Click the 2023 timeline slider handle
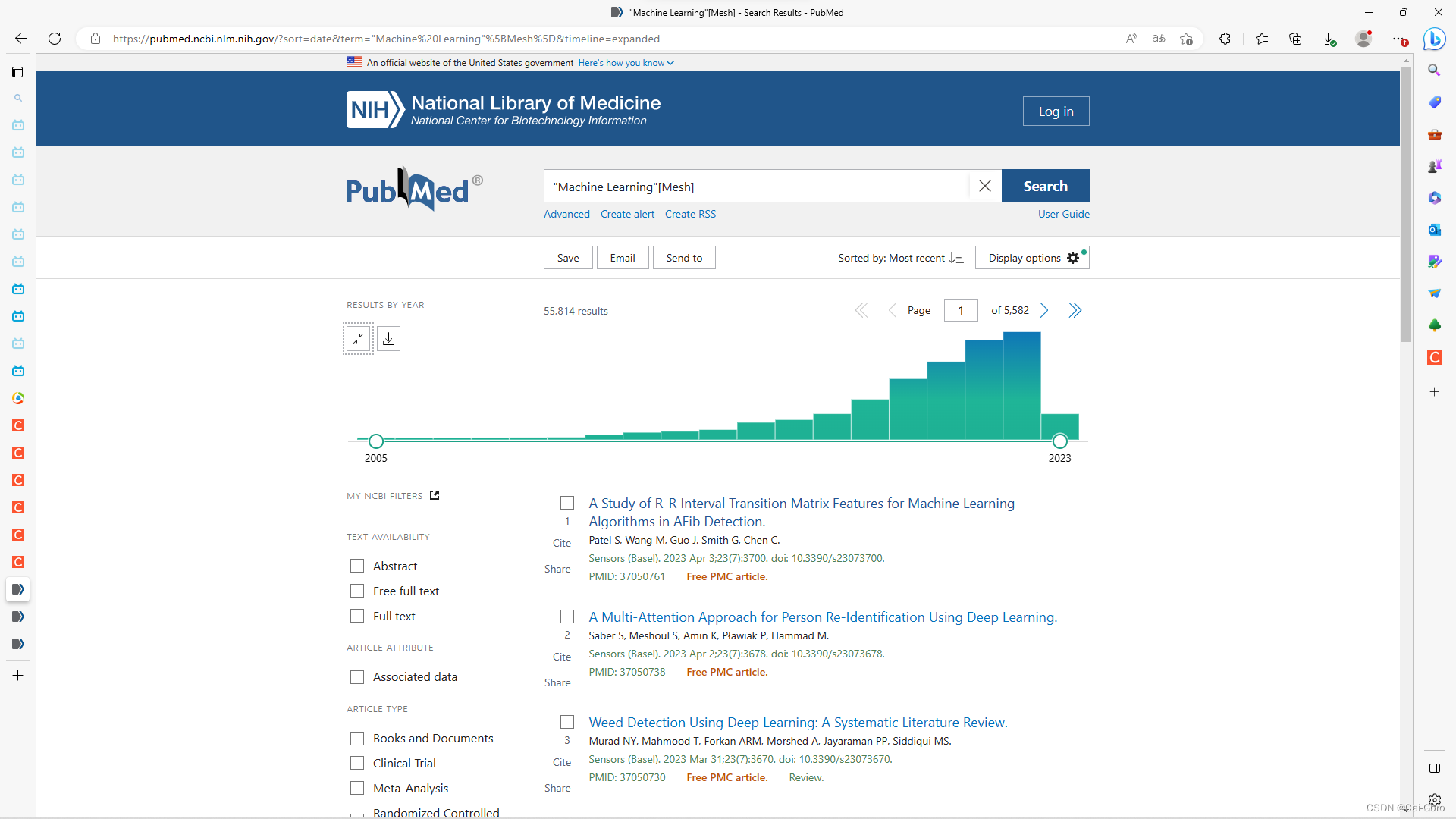This screenshot has height=819, width=1456. (x=1059, y=441)
